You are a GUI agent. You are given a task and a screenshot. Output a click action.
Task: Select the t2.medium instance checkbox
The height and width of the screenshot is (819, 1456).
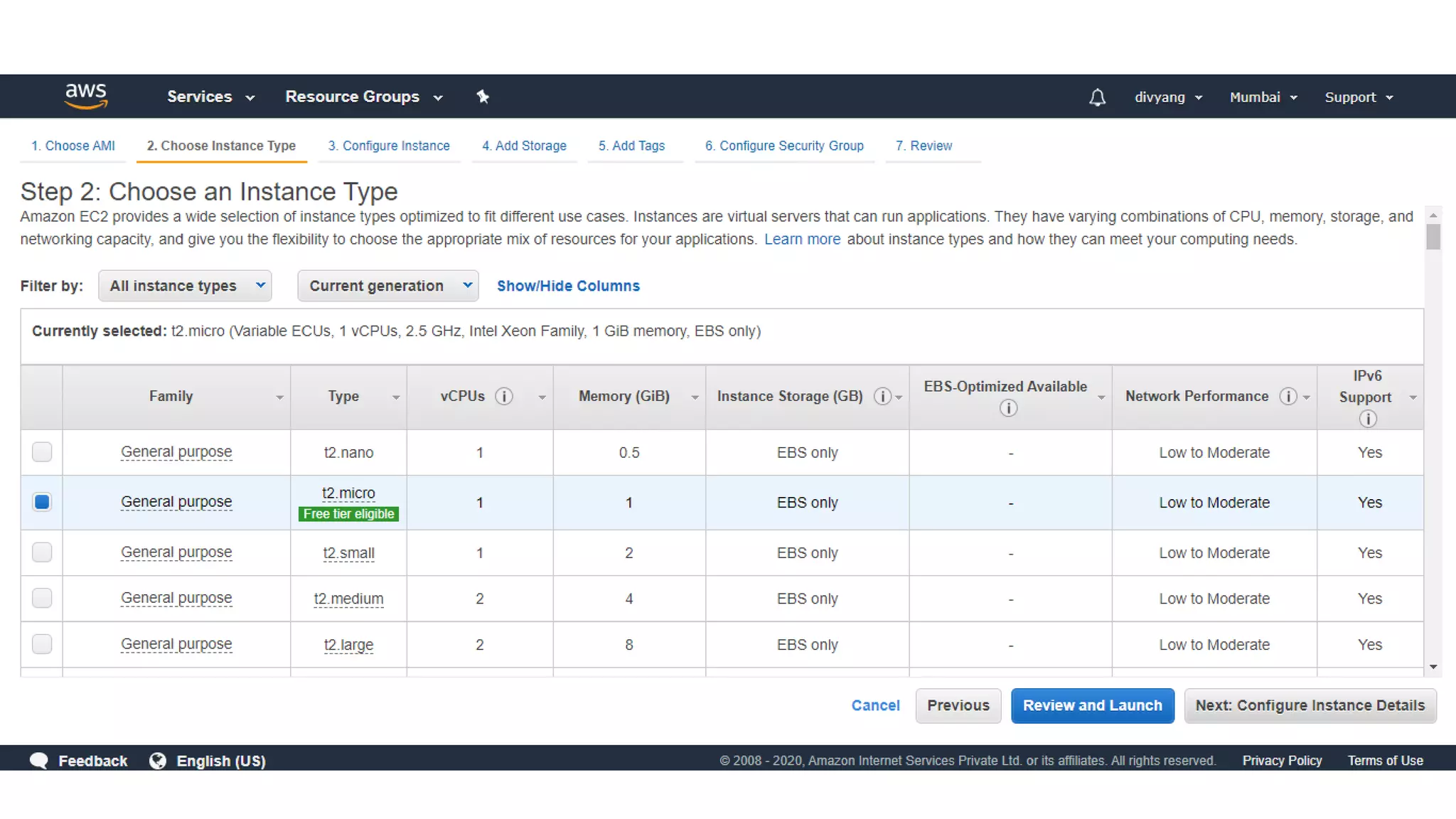point(42,599)
